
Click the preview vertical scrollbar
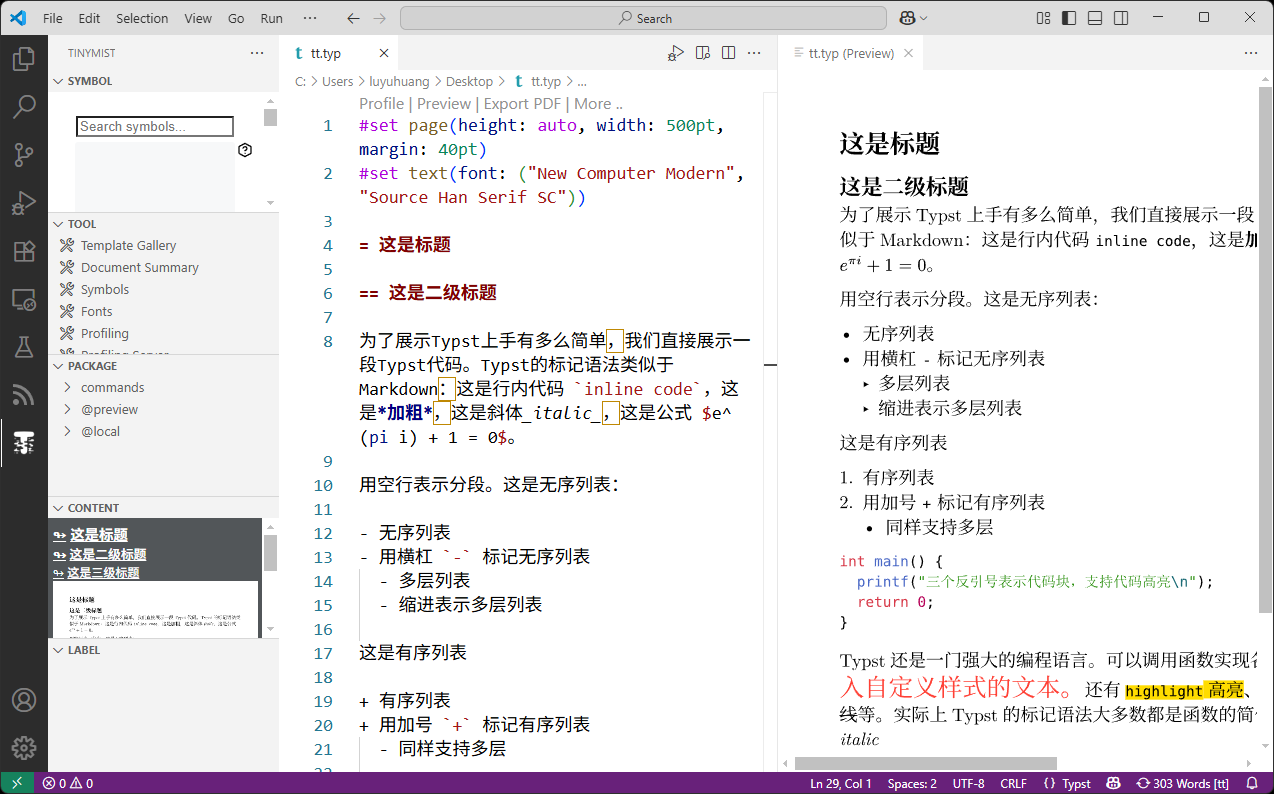tap(1265, 350)
